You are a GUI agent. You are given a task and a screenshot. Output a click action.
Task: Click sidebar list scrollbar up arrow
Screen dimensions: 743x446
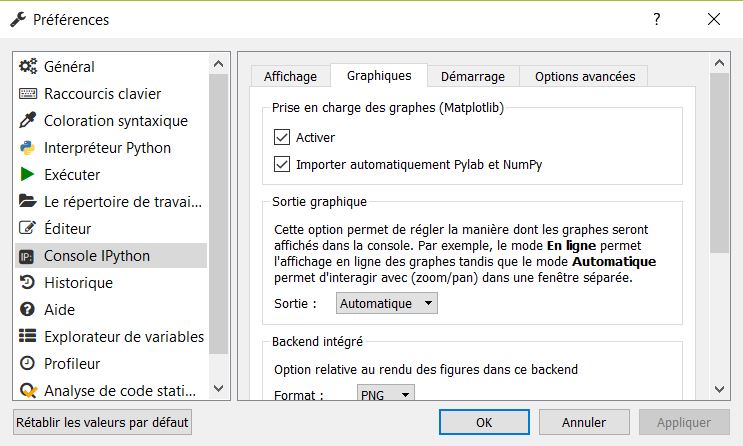coord(218,64)
